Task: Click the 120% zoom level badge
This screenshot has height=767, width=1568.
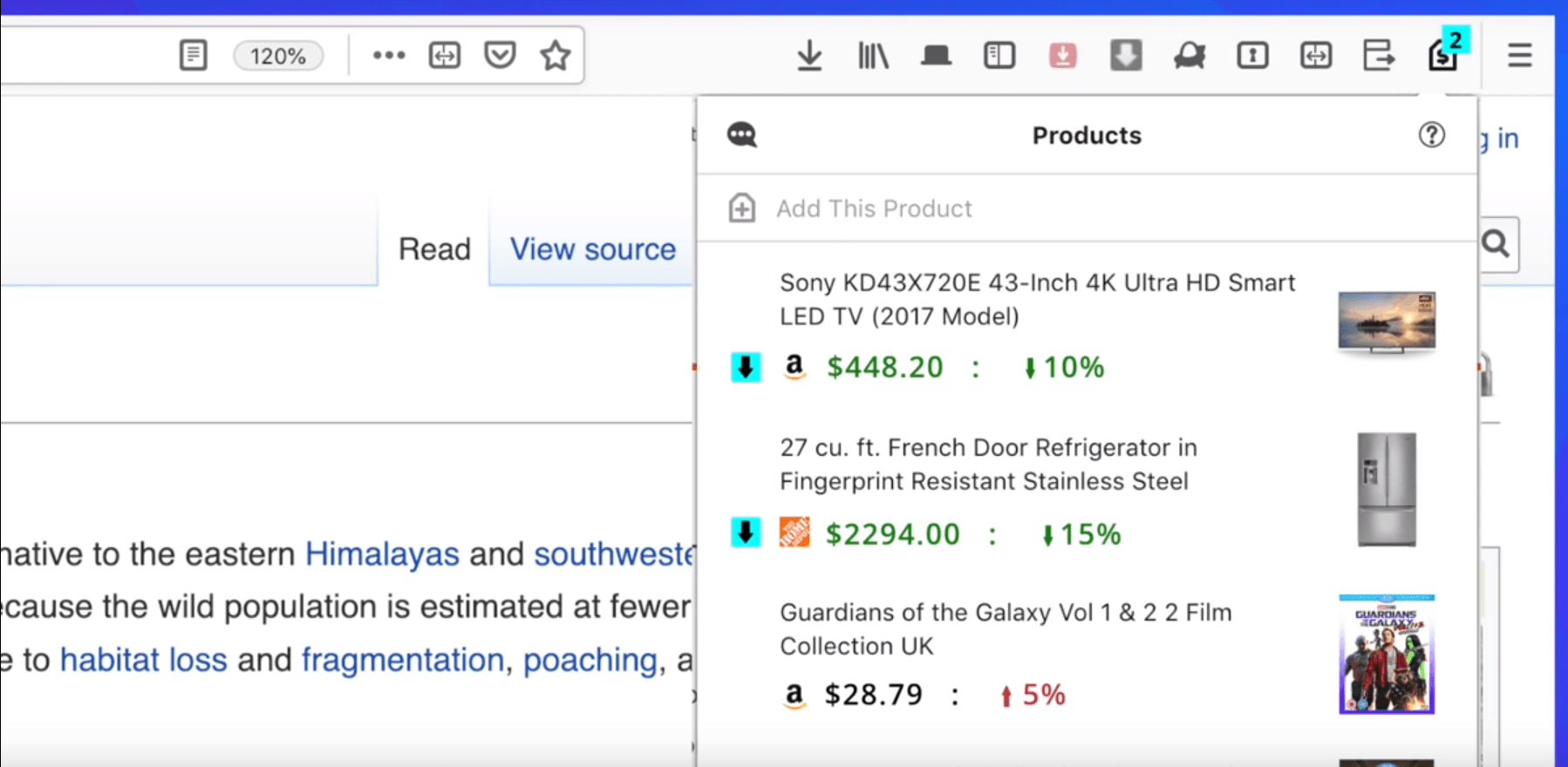Action: tap(278, 56)
